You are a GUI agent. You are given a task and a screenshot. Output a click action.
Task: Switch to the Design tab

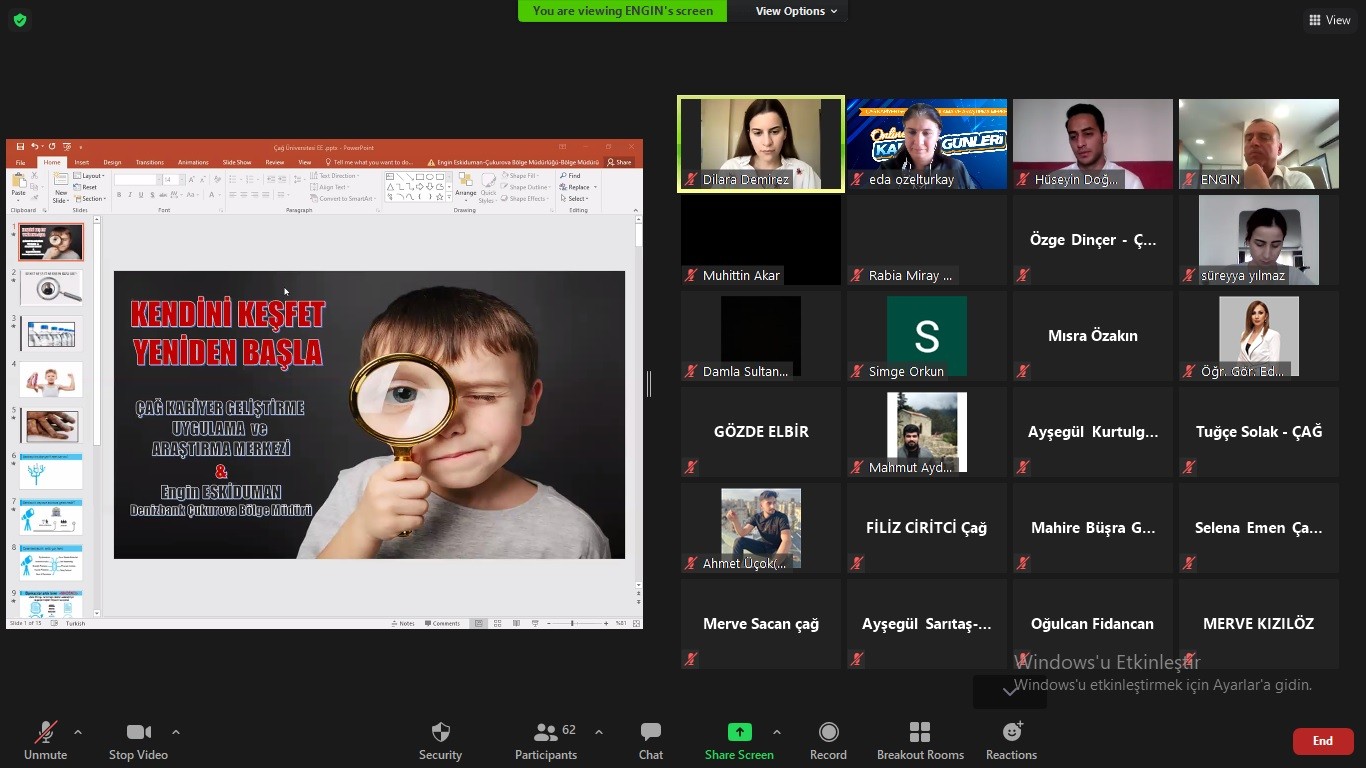(112, 162)
